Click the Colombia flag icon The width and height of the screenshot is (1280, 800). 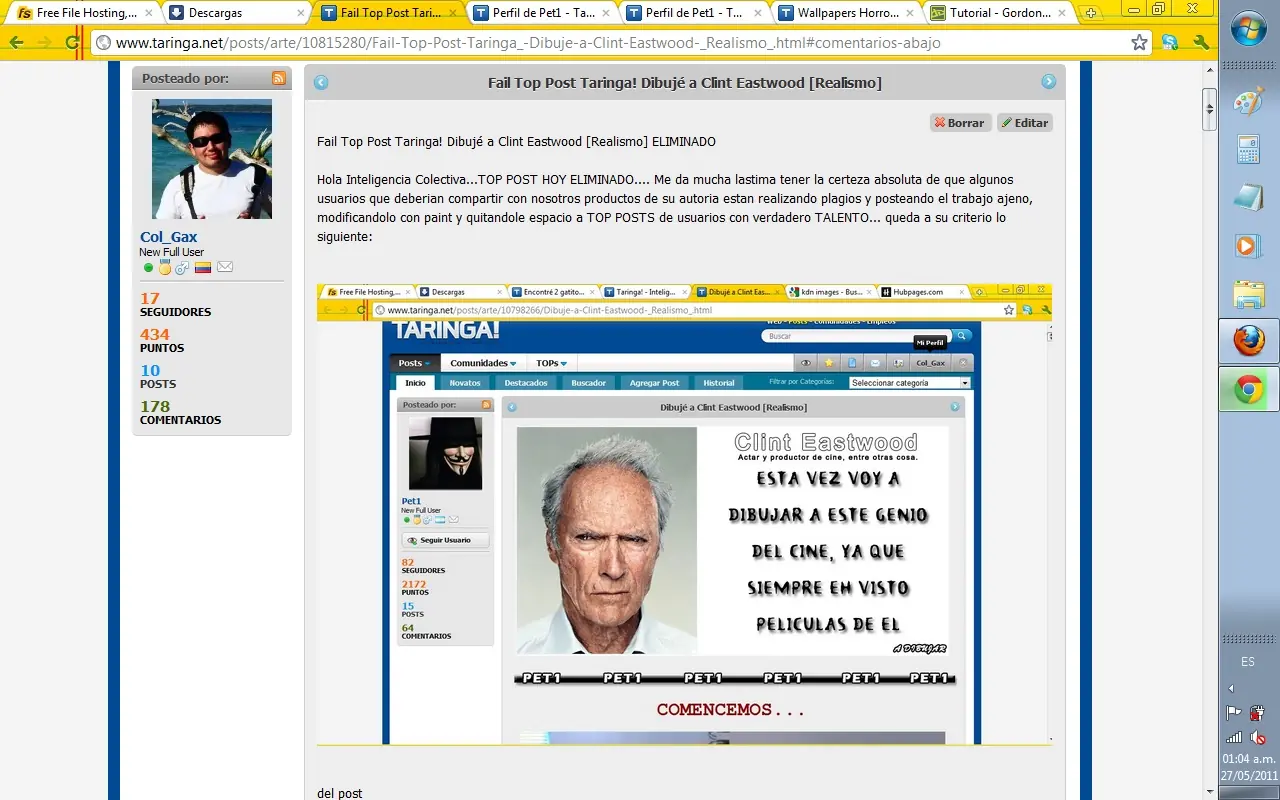(203, 267)
